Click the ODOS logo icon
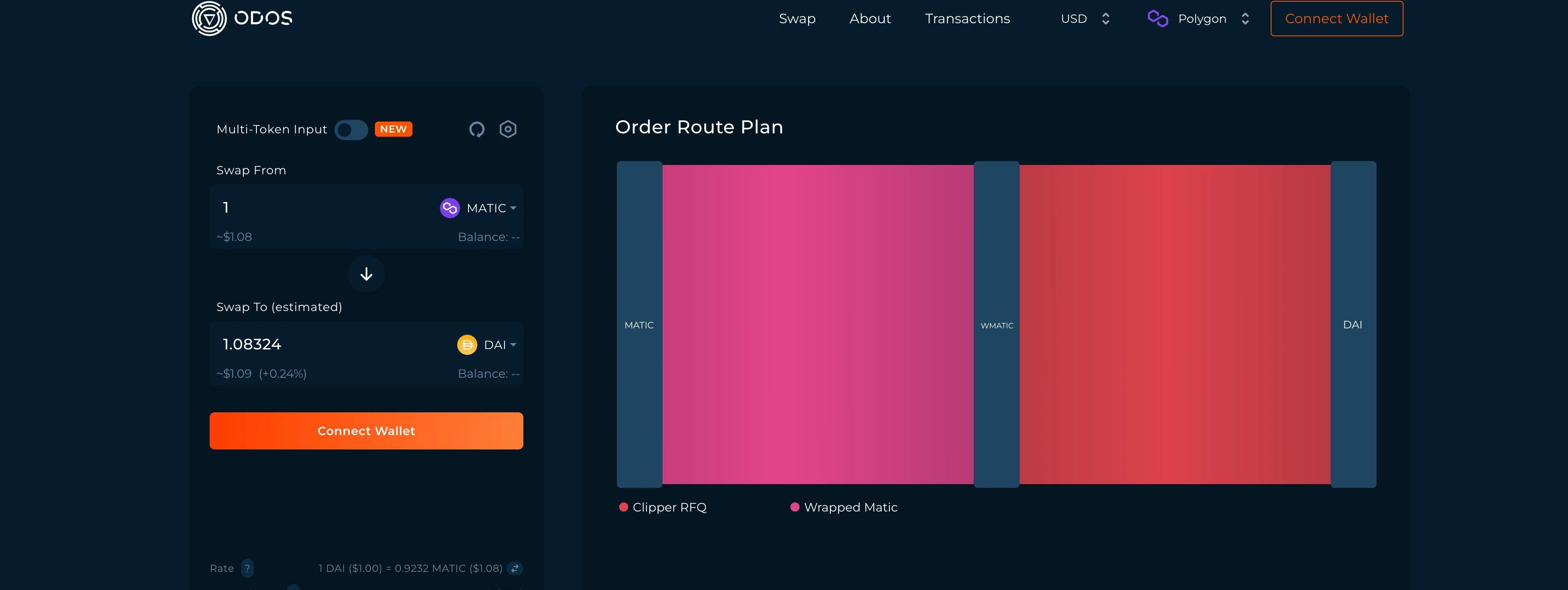This screenshot has width=1568, height=590. tap(209, 18)
